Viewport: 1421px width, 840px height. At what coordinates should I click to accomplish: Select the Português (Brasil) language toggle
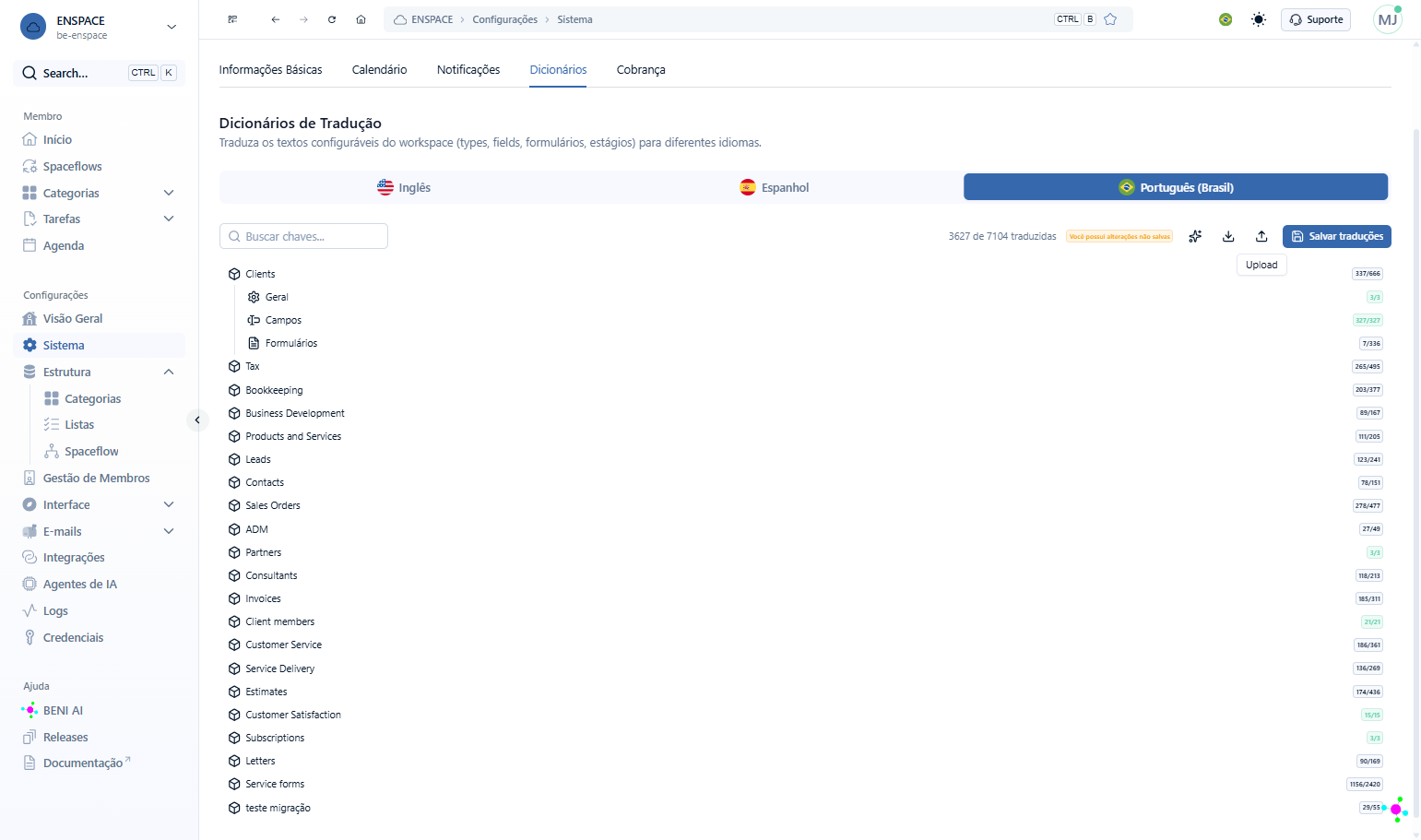[1176, 187]
